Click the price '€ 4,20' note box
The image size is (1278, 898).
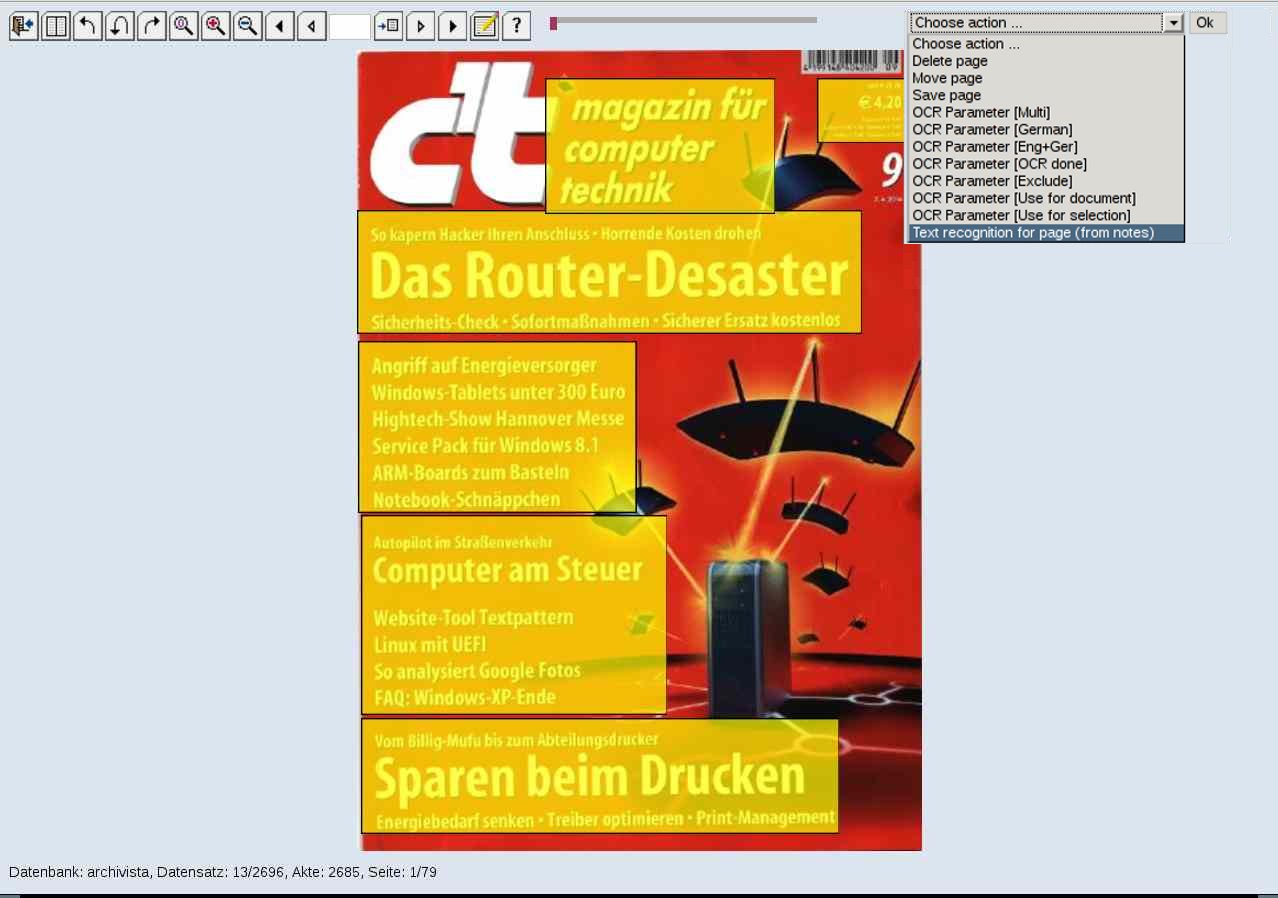click(x=860, y=110)
